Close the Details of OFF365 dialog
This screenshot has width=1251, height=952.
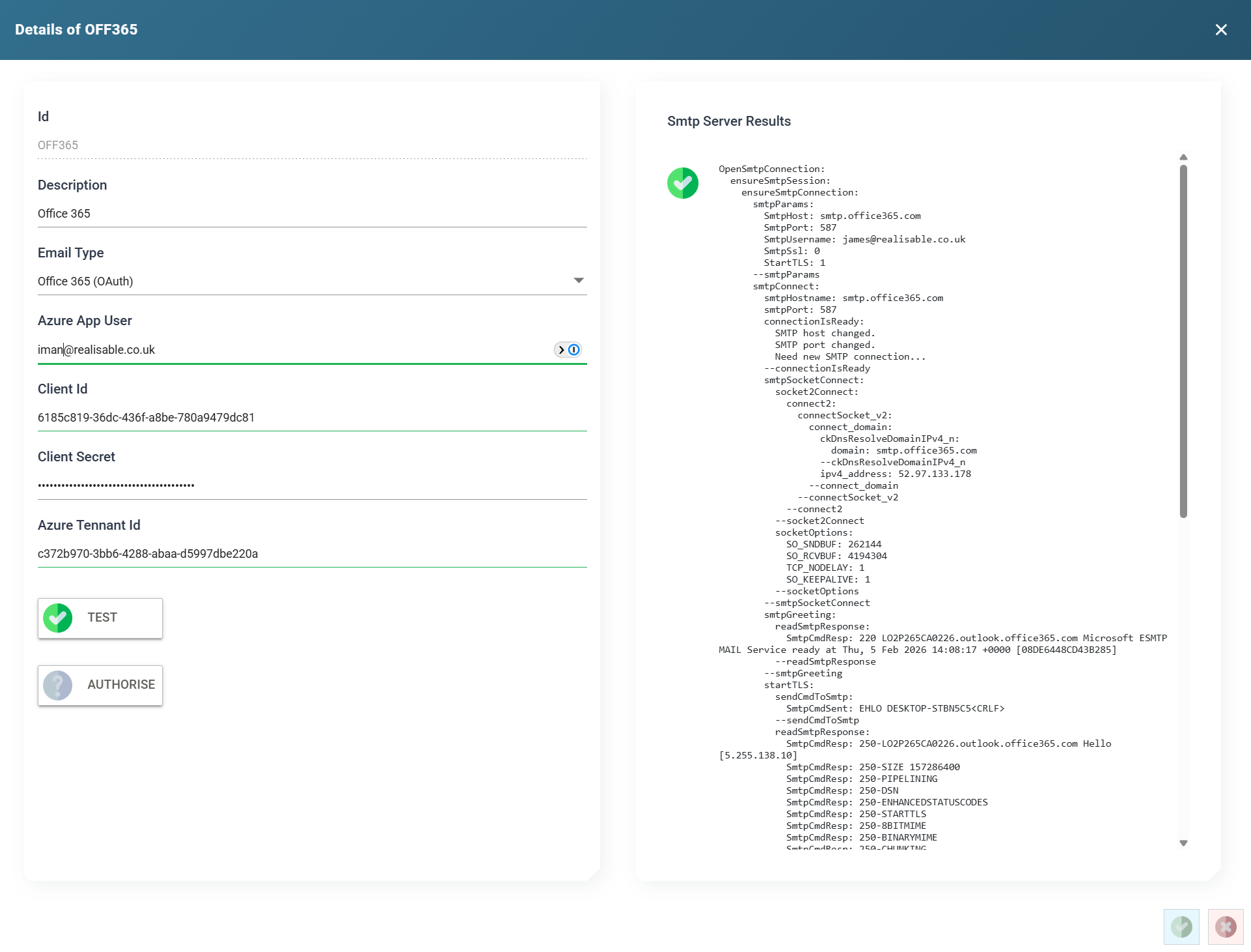pyautogui.click(x=1221, y=30)
